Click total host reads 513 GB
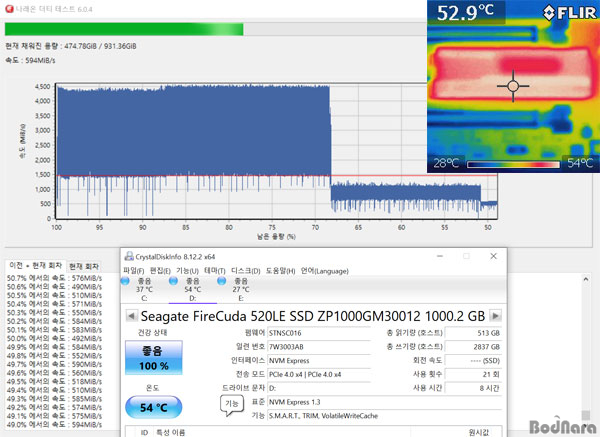 473,333
